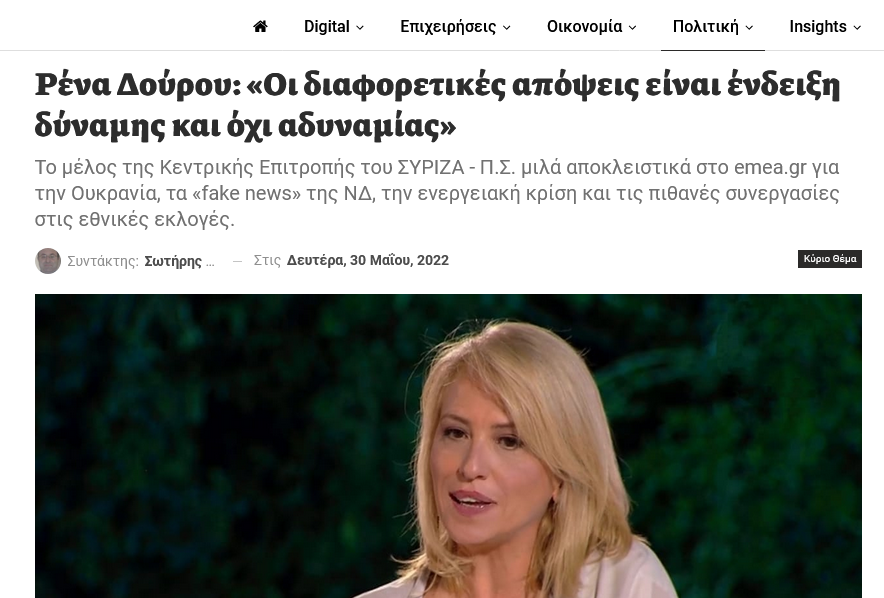Open the Insights menu item
The height and width of the screenshot is (598, 884).
pos(818,26)
